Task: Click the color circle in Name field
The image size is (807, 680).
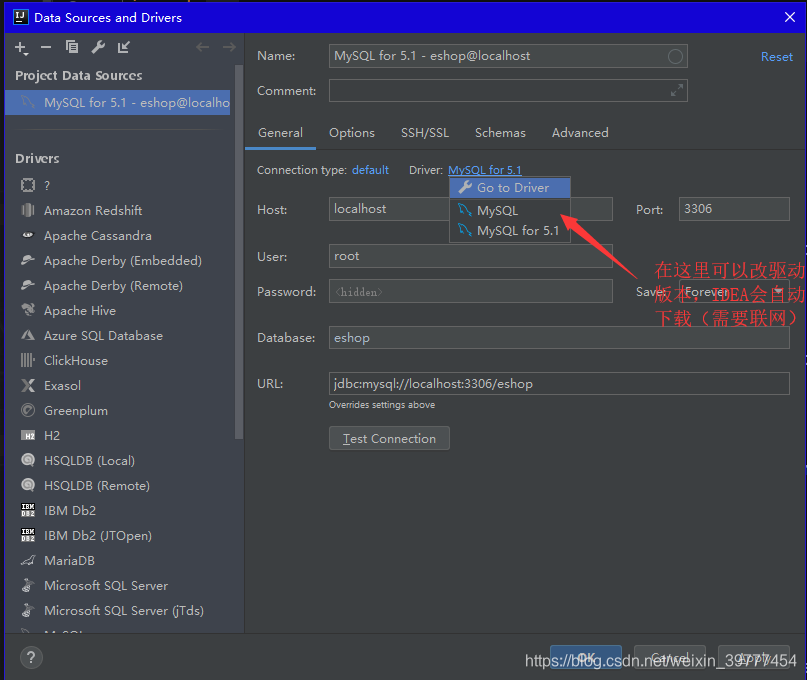Action: 675,56
